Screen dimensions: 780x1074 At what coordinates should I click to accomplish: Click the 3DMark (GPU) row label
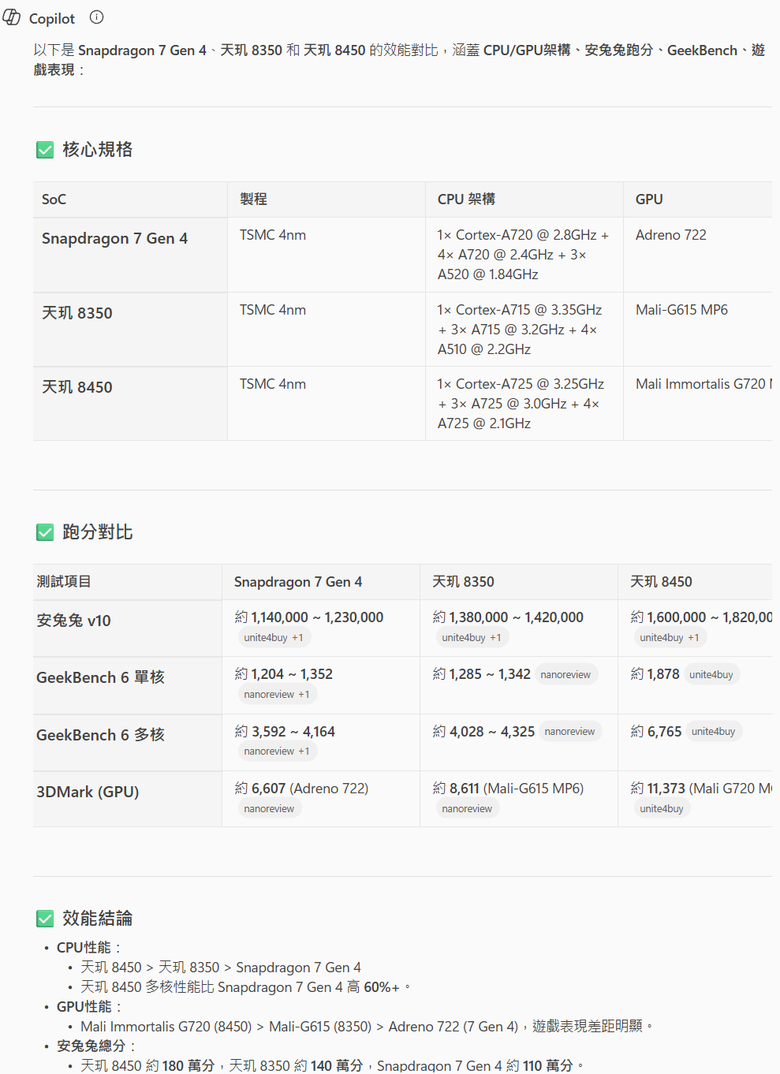(x=88, y=792)
